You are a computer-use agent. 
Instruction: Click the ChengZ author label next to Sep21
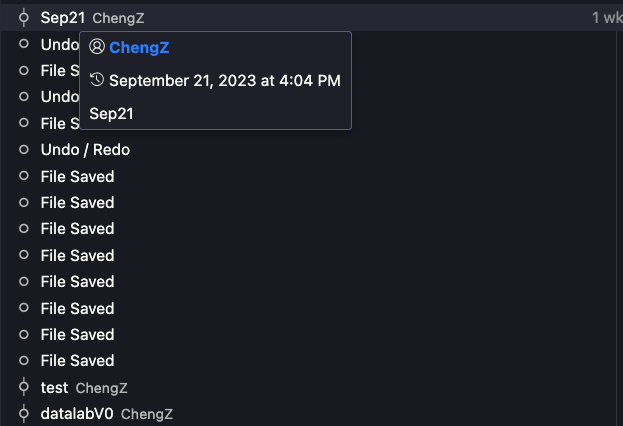click(118, 18)
